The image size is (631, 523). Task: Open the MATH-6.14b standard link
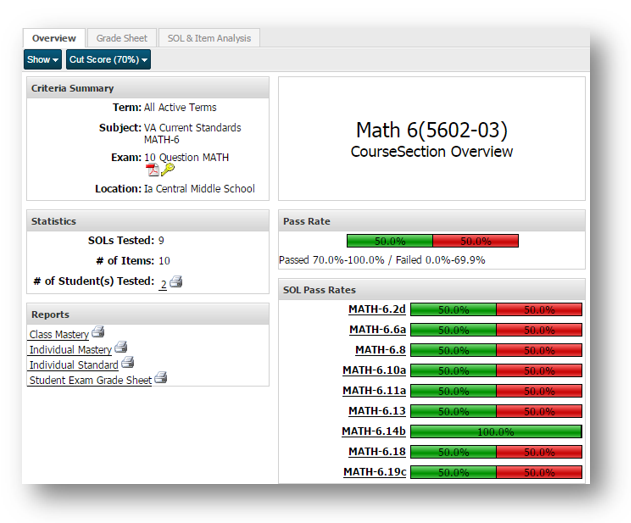click(373, 431)
